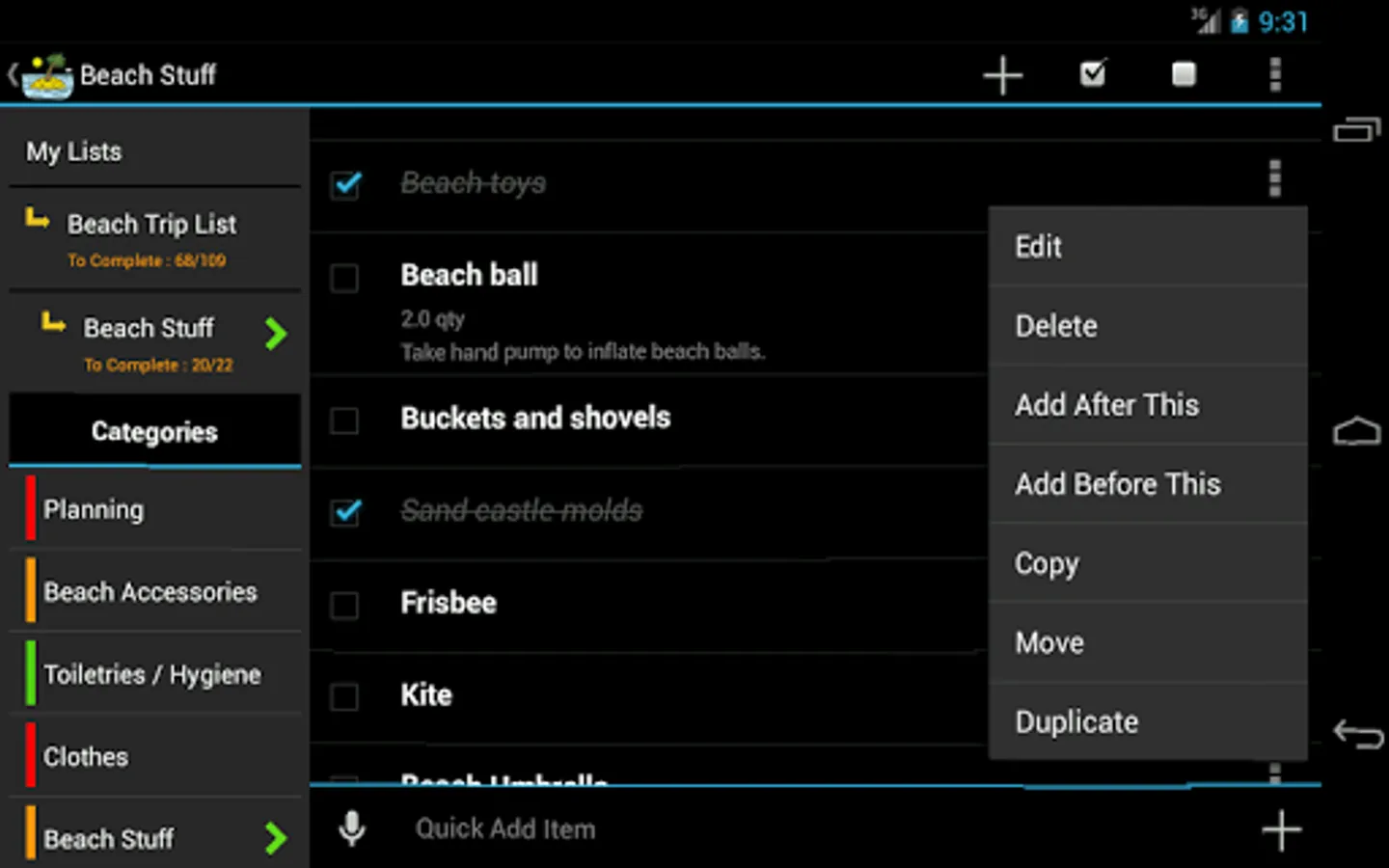Mark Frisbee as complete

[x=344, y=606]
